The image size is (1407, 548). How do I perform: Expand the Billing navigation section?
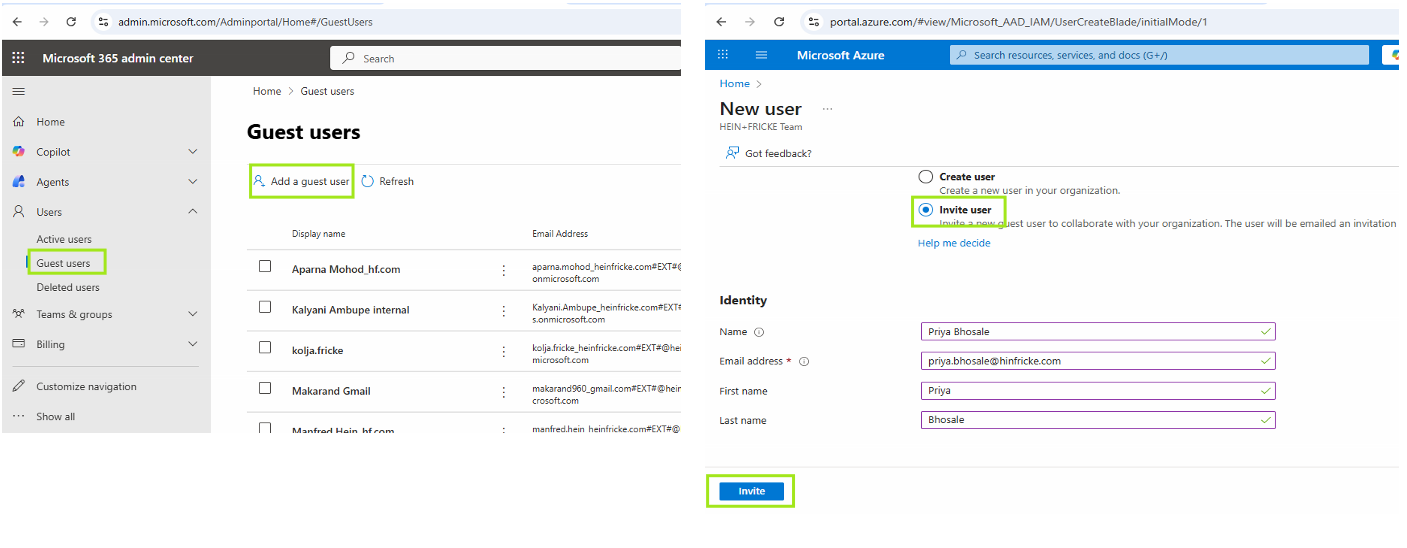[x=193, y=344]
